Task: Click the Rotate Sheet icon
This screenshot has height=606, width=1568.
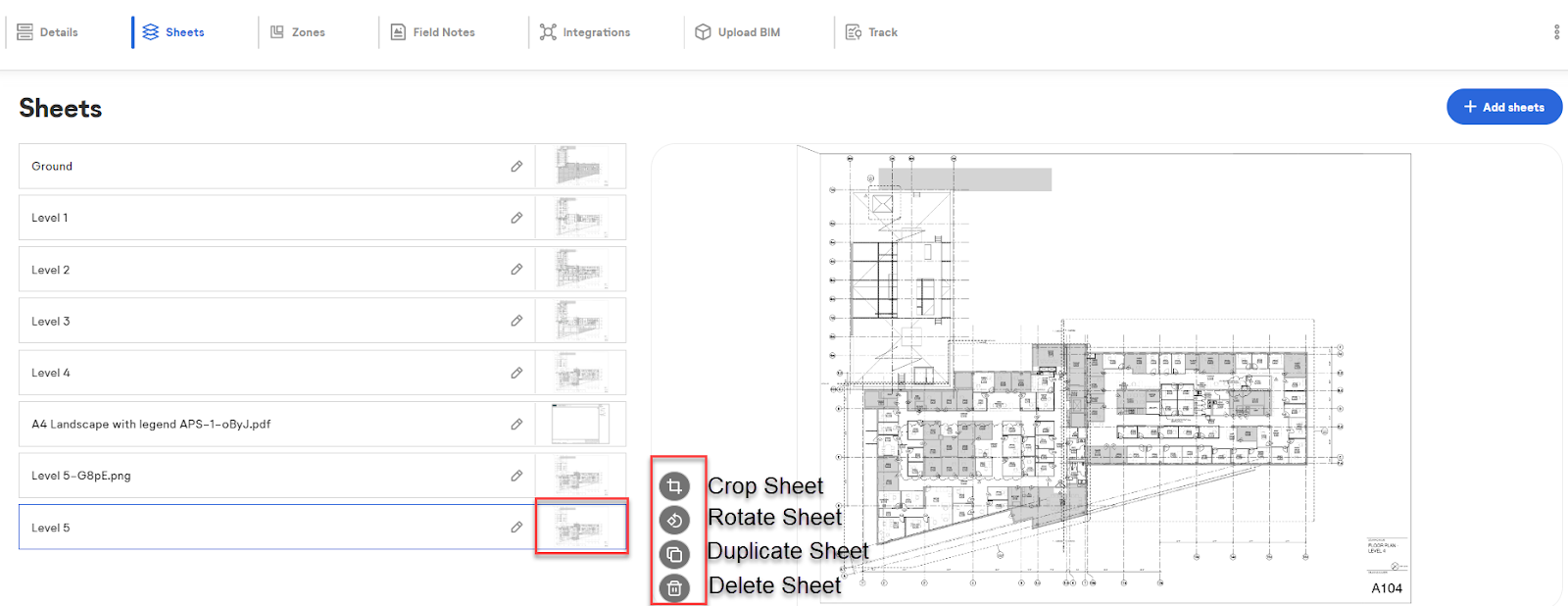Action: pos(674,520)
